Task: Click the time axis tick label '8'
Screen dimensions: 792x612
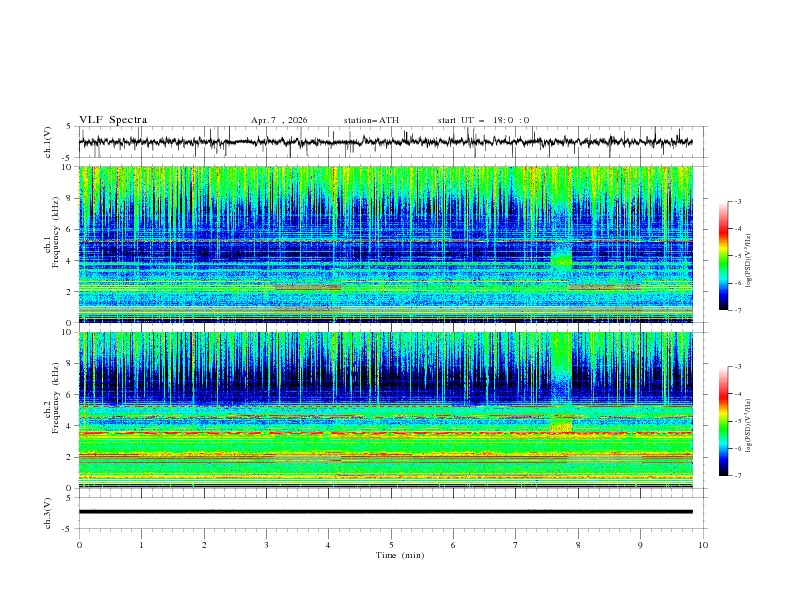Action: [578, 545]
